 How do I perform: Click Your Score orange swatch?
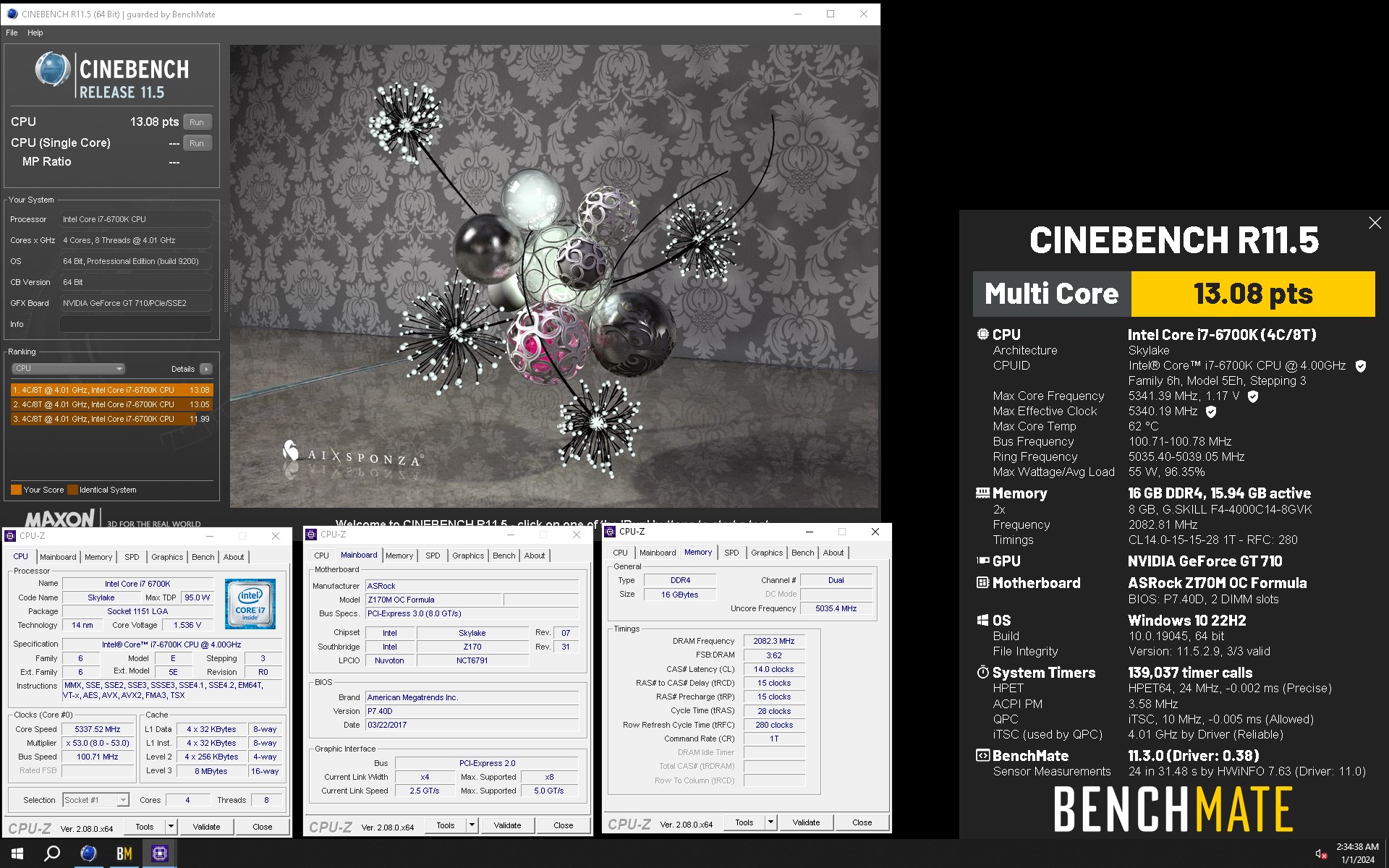pos(16,490)
